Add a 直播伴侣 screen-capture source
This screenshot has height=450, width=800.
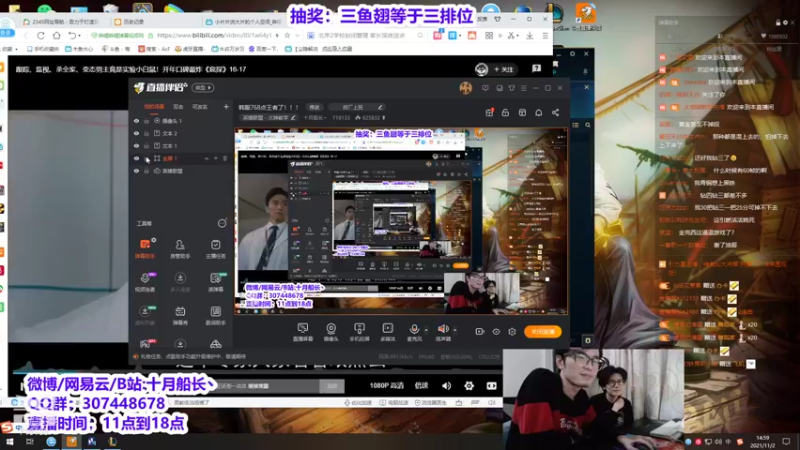pyautogui.click(x=303, y=332)
